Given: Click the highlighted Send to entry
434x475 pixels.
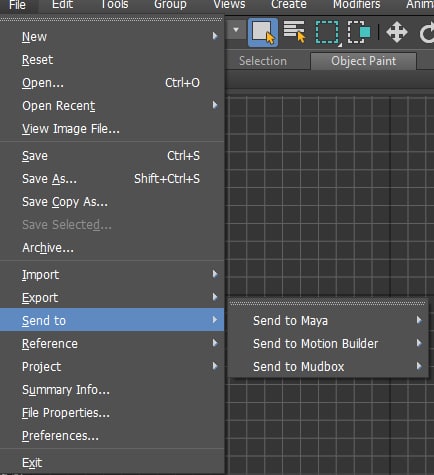Looking at the screenshot, I should click(112, 320).
